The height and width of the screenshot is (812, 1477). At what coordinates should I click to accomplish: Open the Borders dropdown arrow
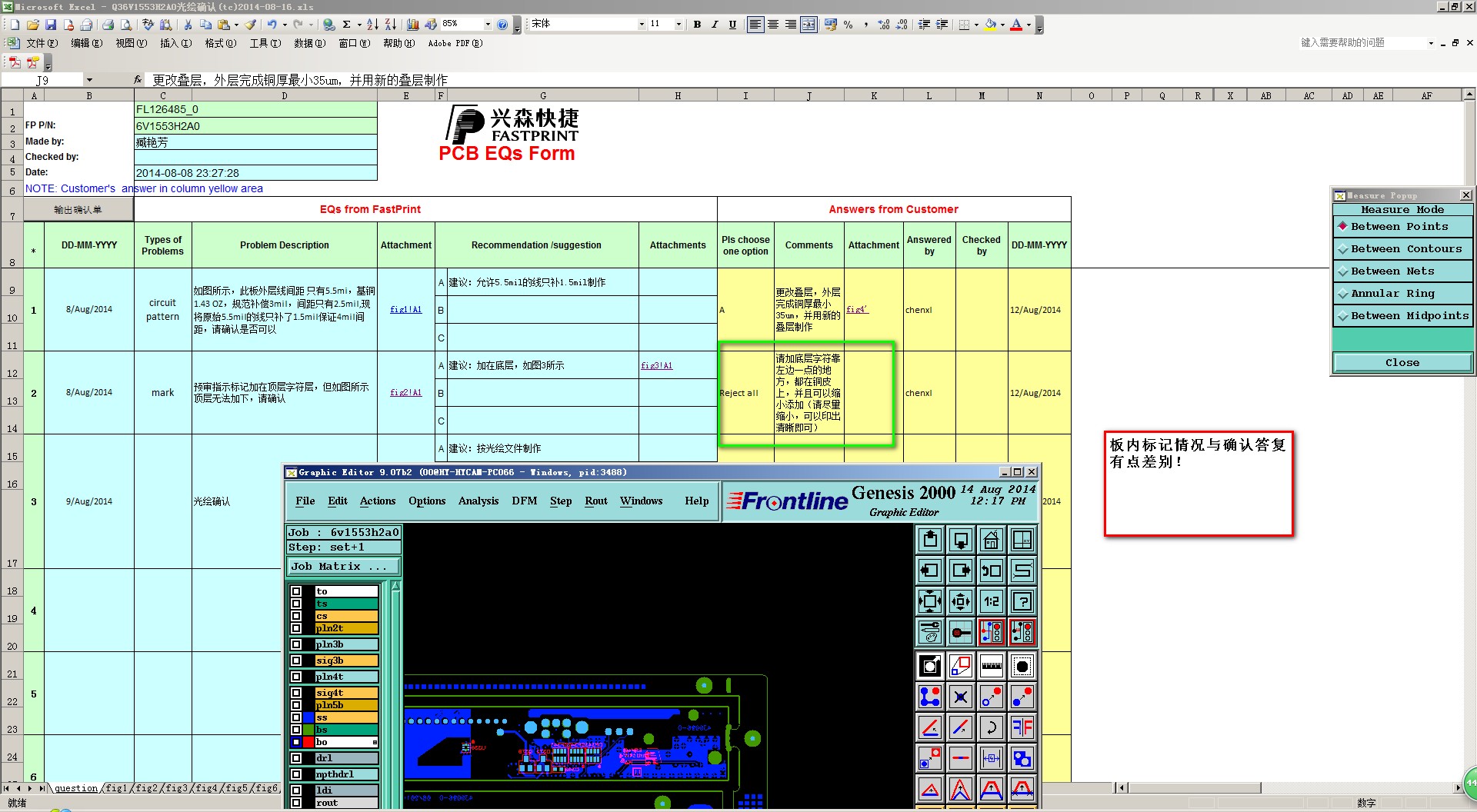tap(976, 25)
